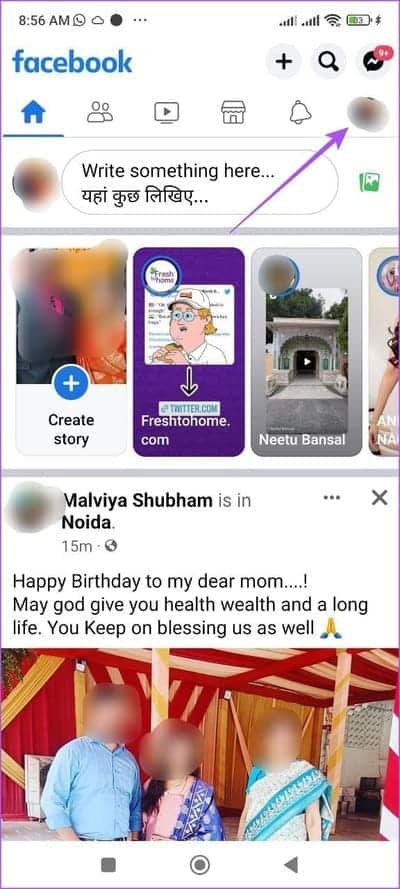Screen dimensions: 400x889
Task: Open the Notifications bell tab
Action: pyautogui.click(x=301, y=112)
